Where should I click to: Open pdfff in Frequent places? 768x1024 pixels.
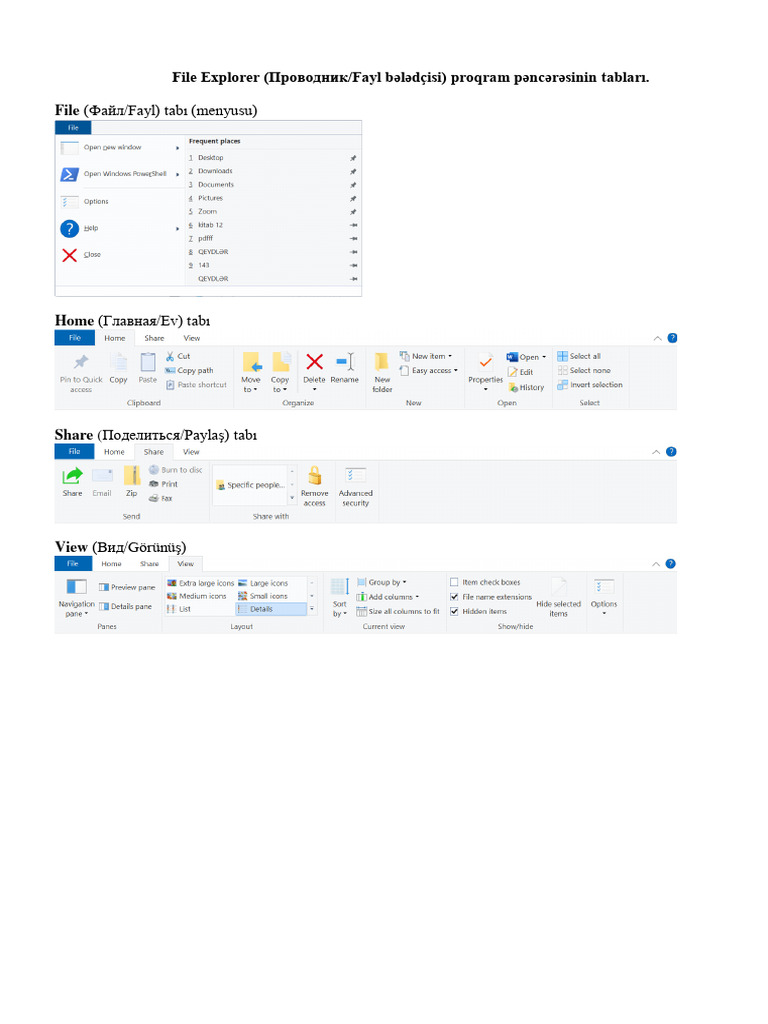(x=206, y=238)
